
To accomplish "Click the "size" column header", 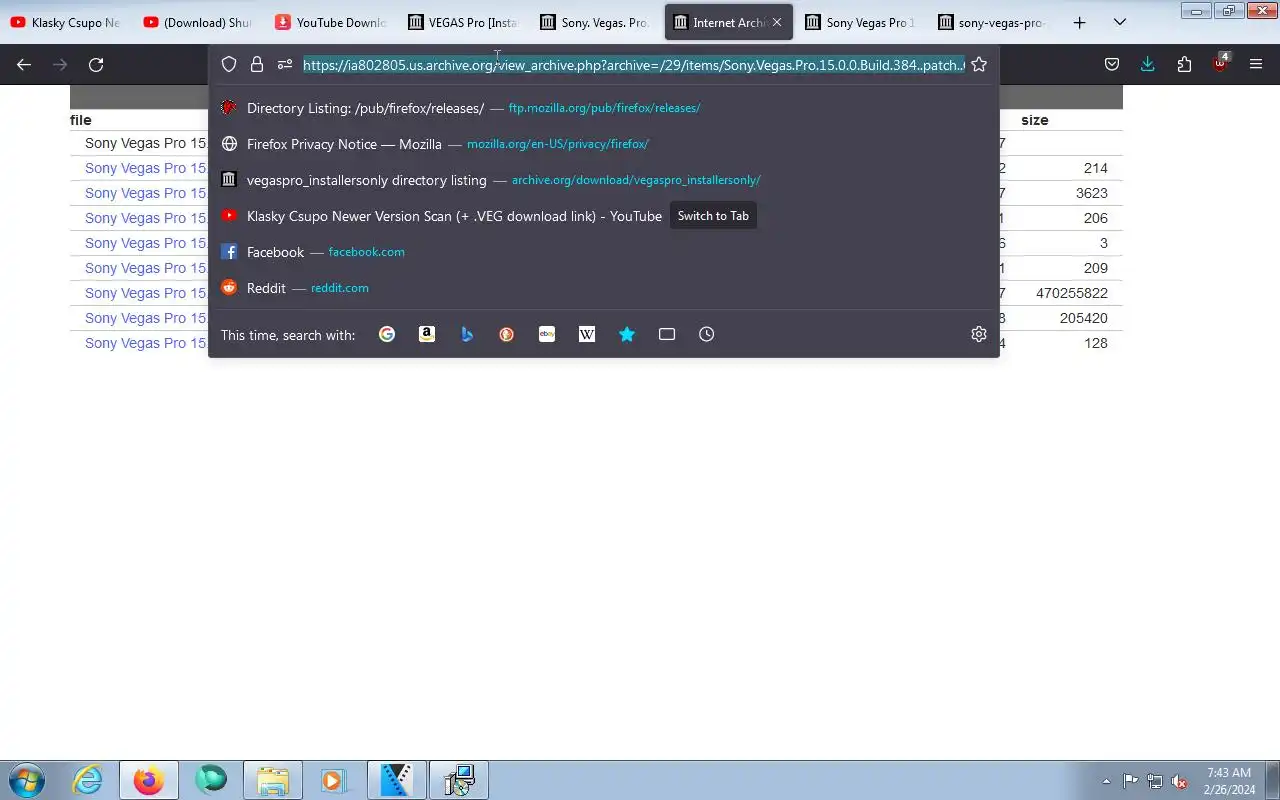I will pos(1035,120).
